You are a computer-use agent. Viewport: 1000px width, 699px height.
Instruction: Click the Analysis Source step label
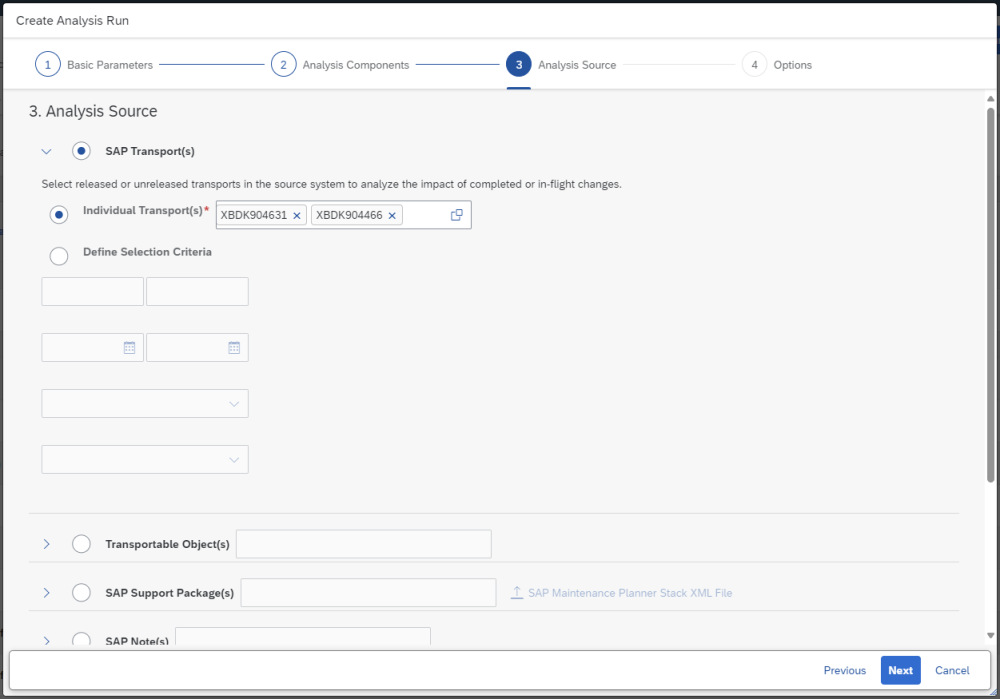(577, 65)
